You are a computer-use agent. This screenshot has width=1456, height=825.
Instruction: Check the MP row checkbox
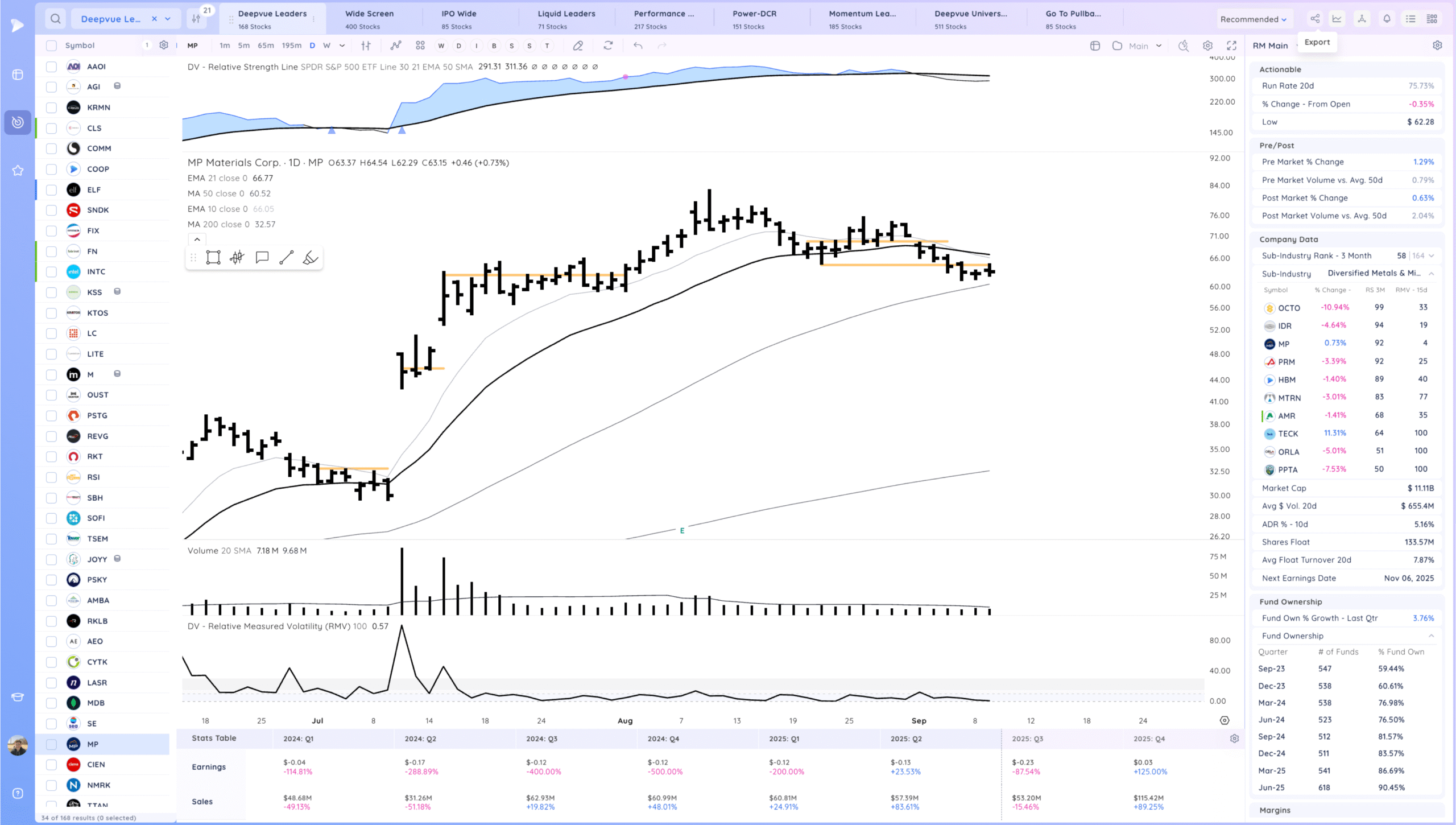[x=51, y=744]
